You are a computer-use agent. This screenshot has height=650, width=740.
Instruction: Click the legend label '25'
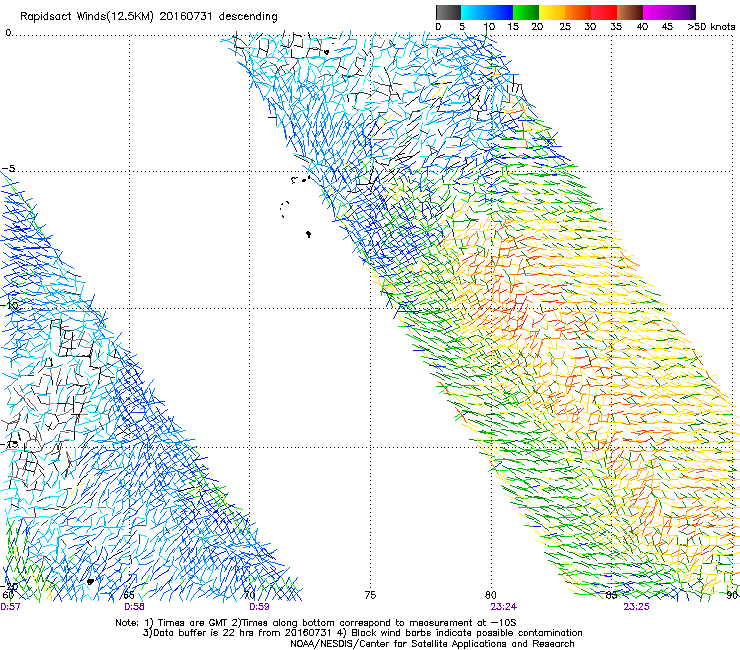(x=565, y=27)
